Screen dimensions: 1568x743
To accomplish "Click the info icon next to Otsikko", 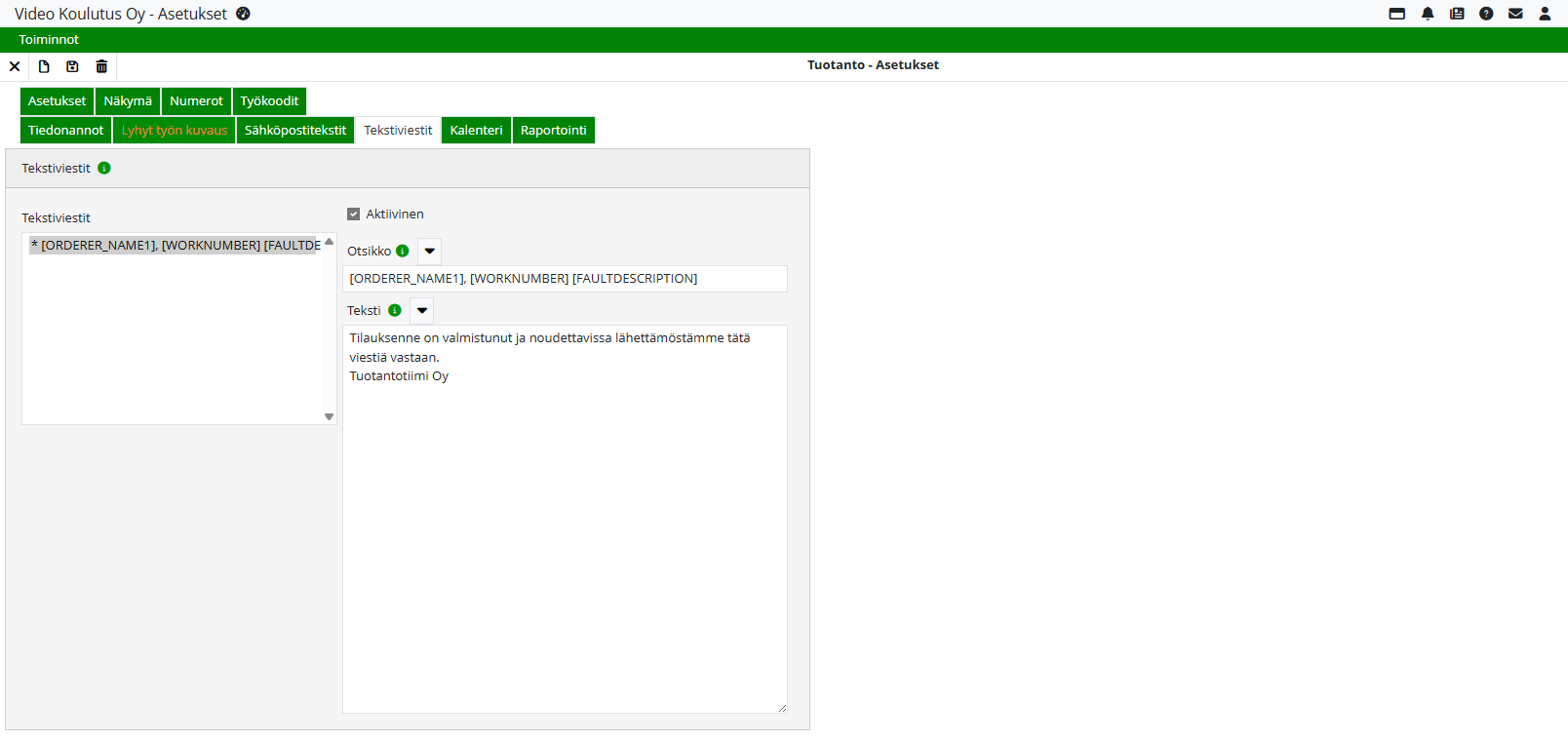I will point(402,251).
